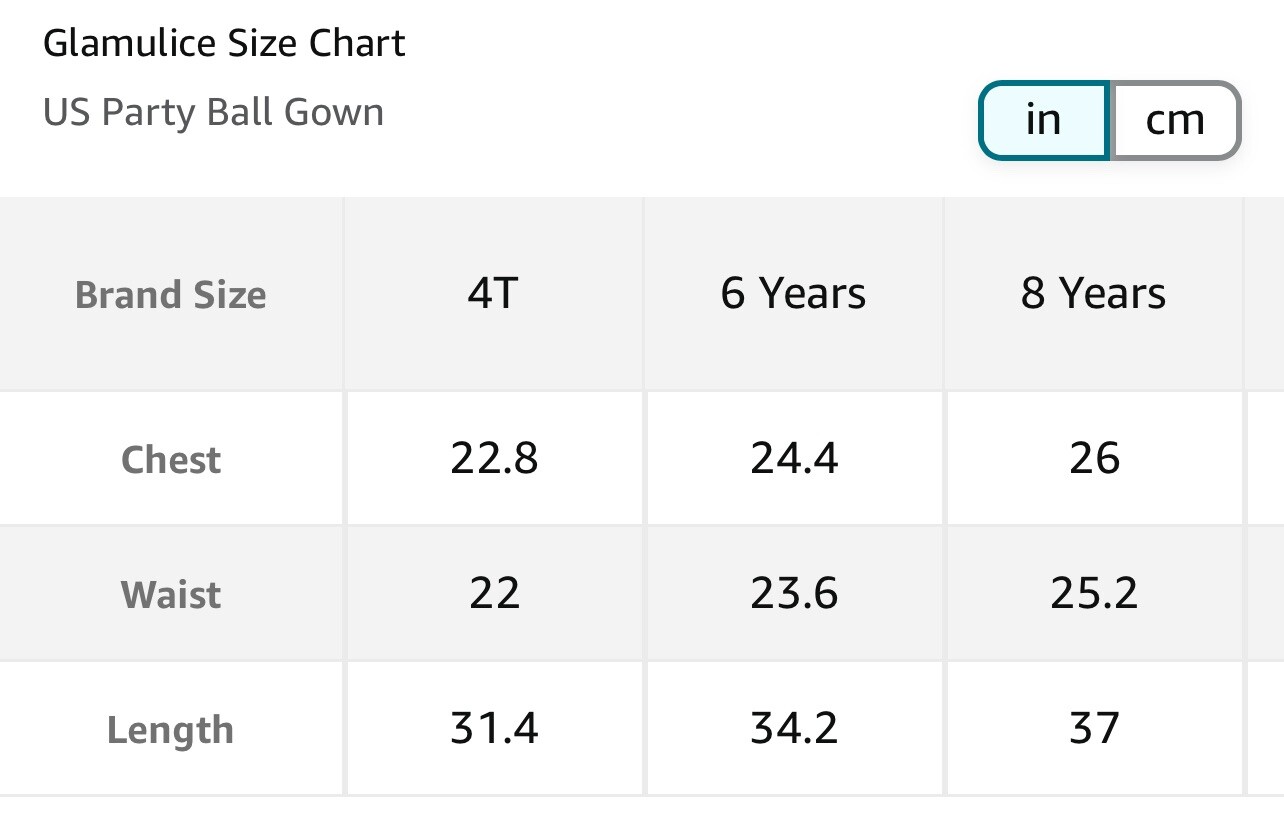
Task: Click the 8 Years length value 37
Action: (x=1094, y=728)
